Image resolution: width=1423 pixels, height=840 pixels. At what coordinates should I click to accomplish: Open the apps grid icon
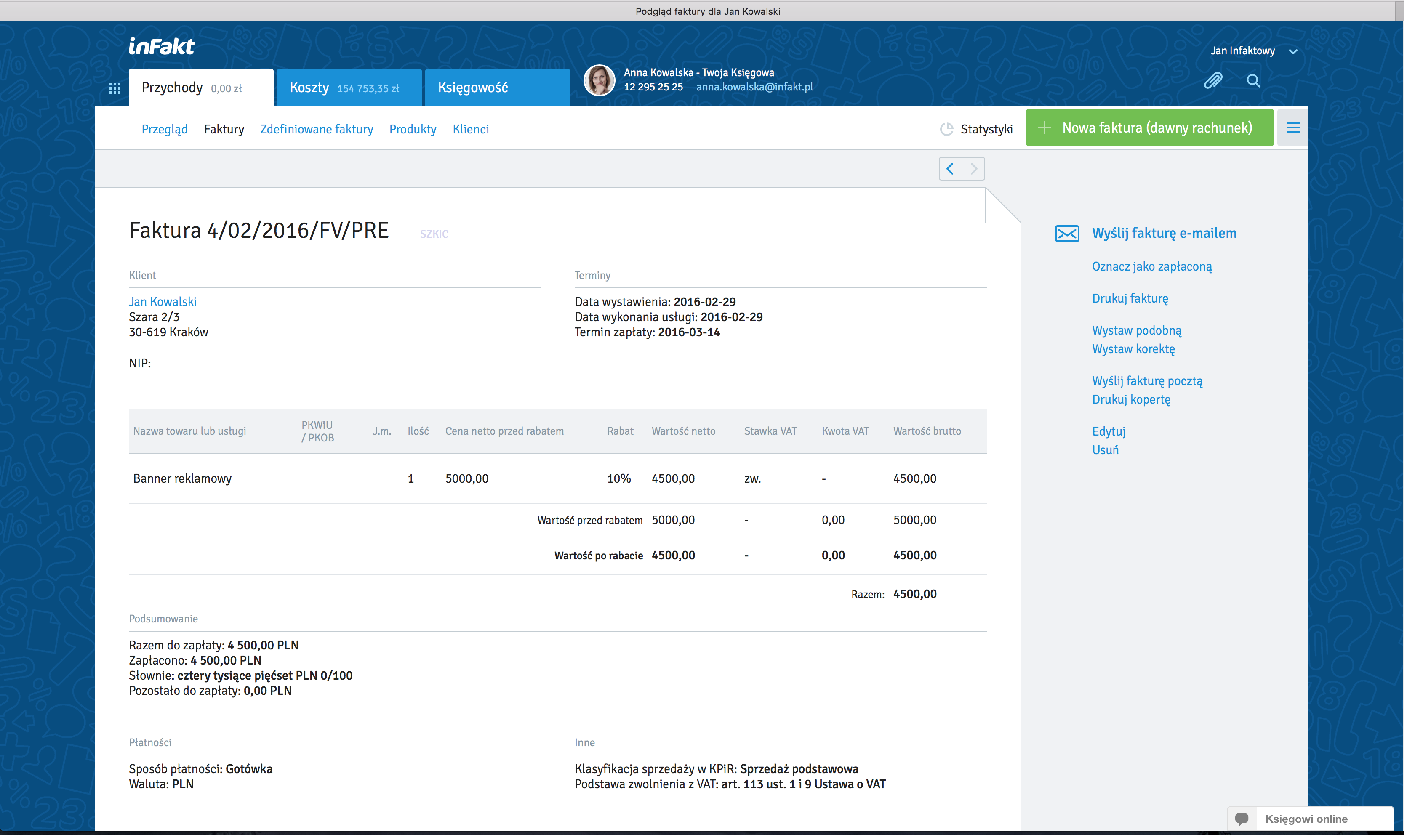[115, 88]
